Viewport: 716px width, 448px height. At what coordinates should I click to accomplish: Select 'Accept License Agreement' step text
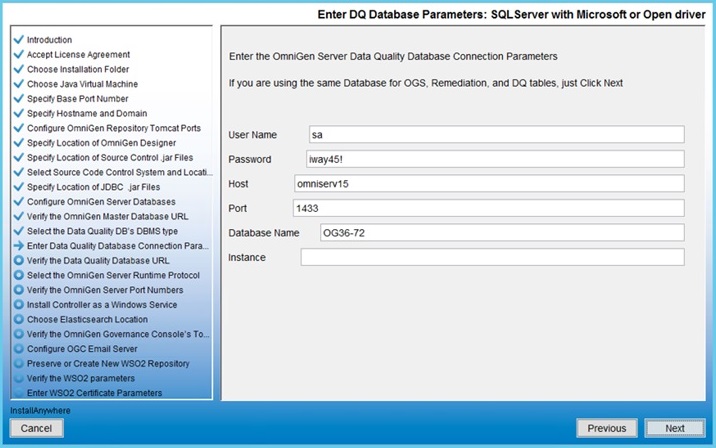click(79, 54)
